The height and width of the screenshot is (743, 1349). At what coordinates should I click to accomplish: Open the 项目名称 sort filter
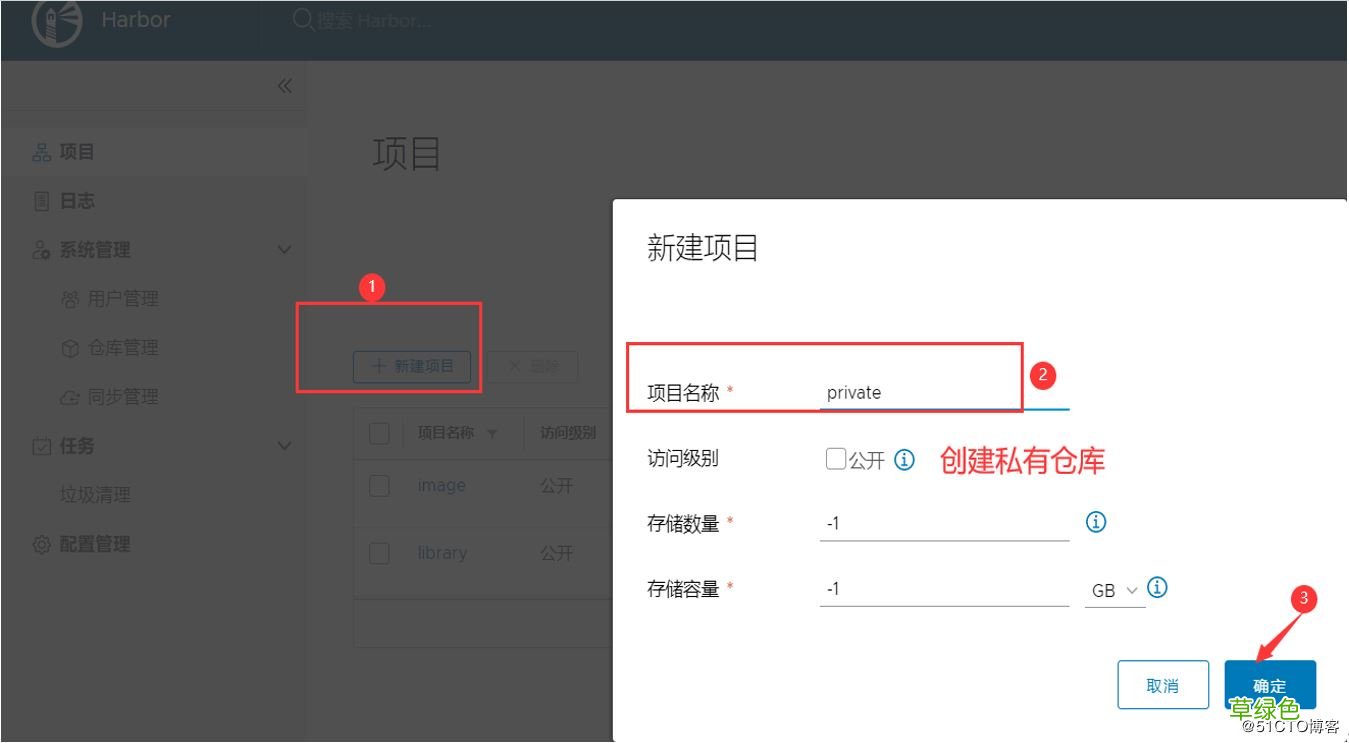coord(490,432)
